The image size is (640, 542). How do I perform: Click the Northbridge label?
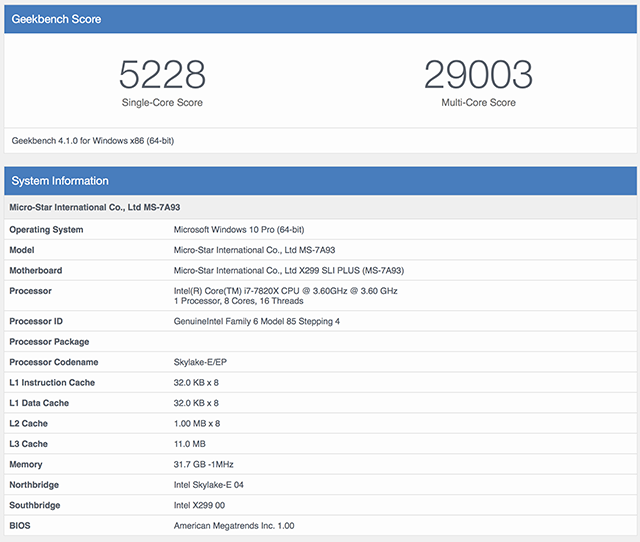(x=34, y=485)
